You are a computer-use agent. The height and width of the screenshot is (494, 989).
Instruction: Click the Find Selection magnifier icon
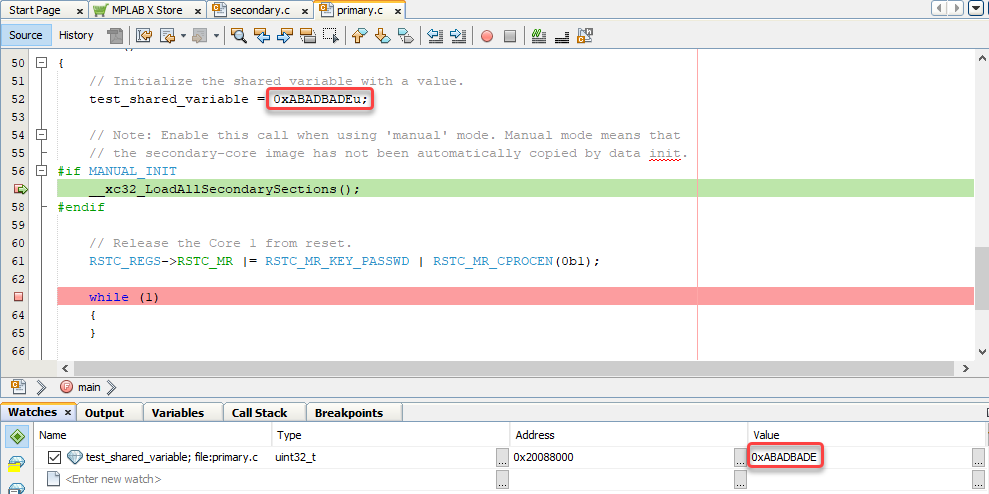point(239,36)
